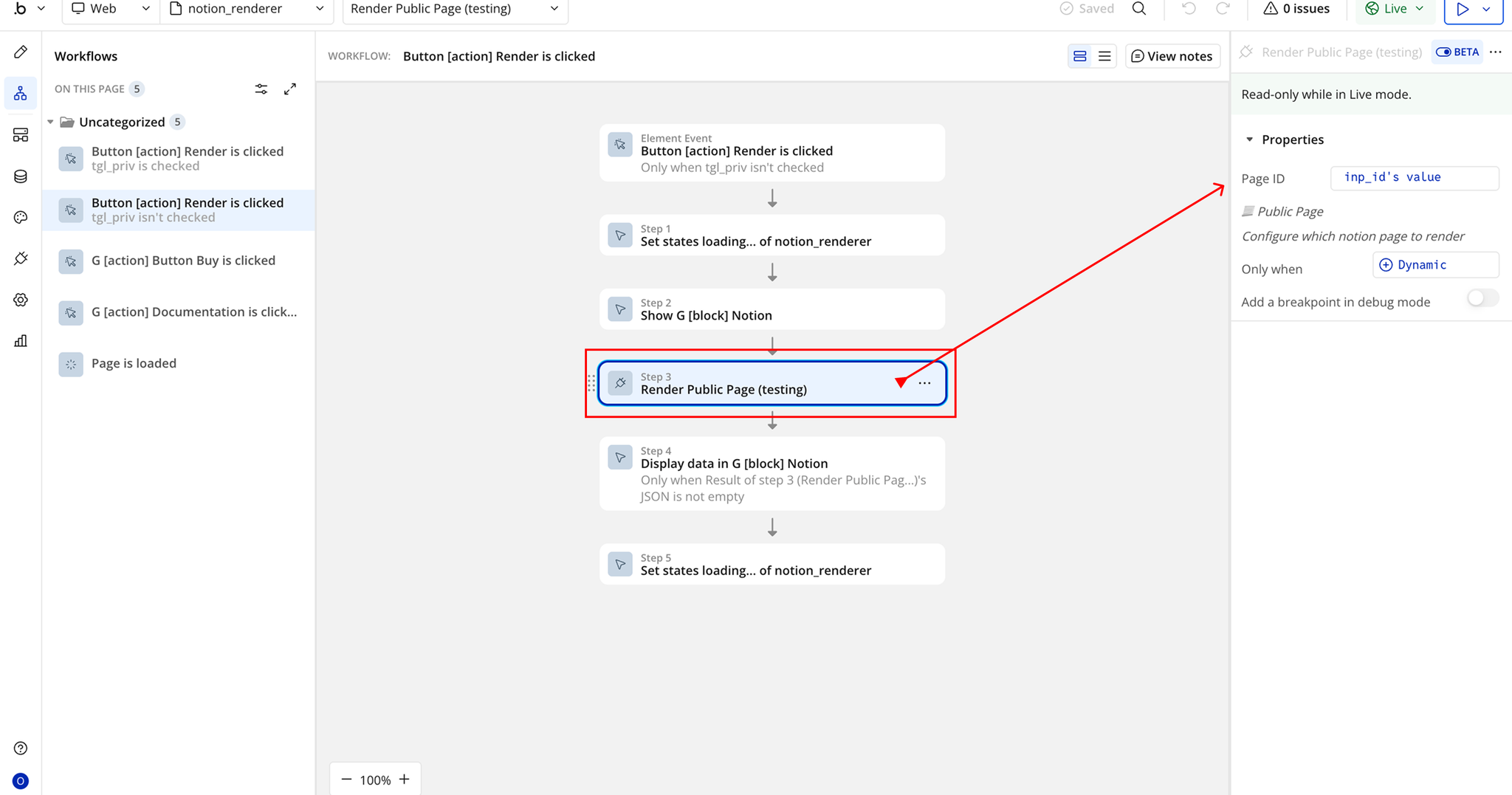1512x795 pixels.
Task: Switch to compact list view icon
Action: 1104,56
